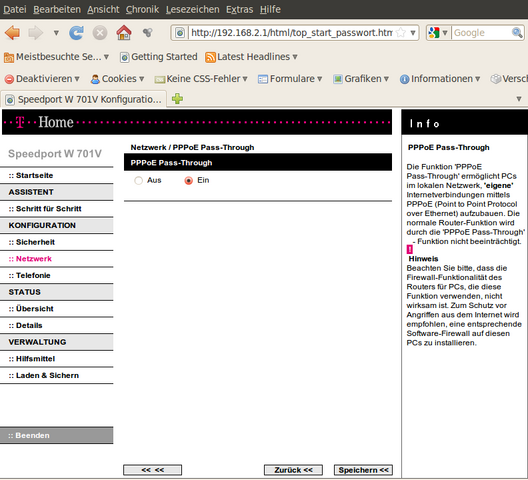Image resolution: width=528 pixels, height=480 pixels.
Task: Click the Informationen info icon
Action: click(x=404, y=79)
